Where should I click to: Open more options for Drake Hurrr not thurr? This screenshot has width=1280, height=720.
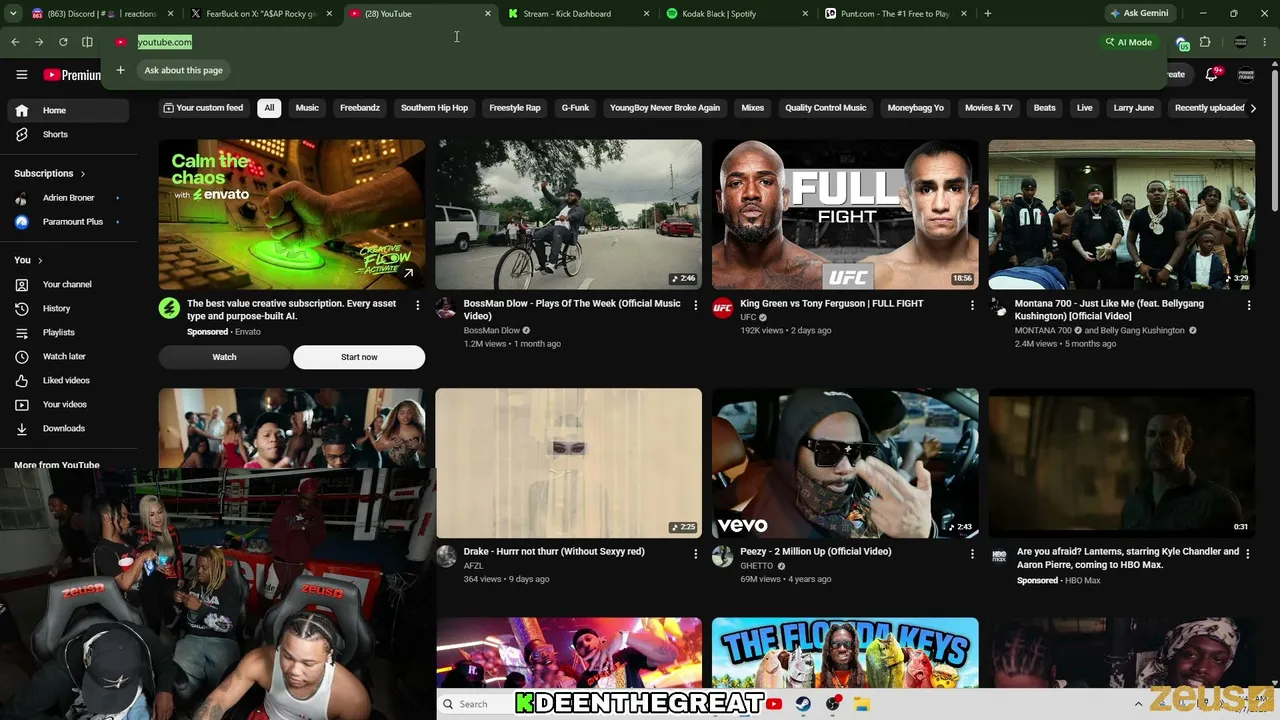pyautogui.click(x=696, y=553)
